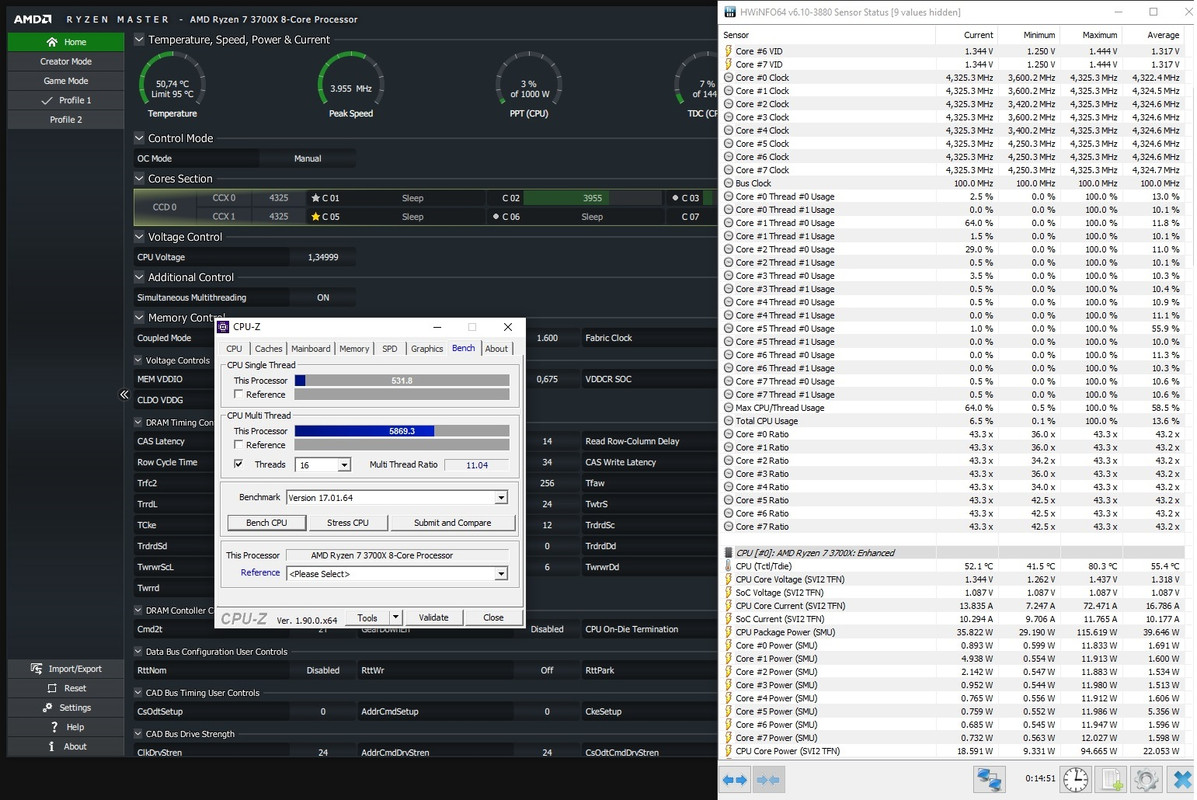Viewport: 1197px width, 800px height.
Task: Click the multi thread score bar 5869.3
Action: 402,431
